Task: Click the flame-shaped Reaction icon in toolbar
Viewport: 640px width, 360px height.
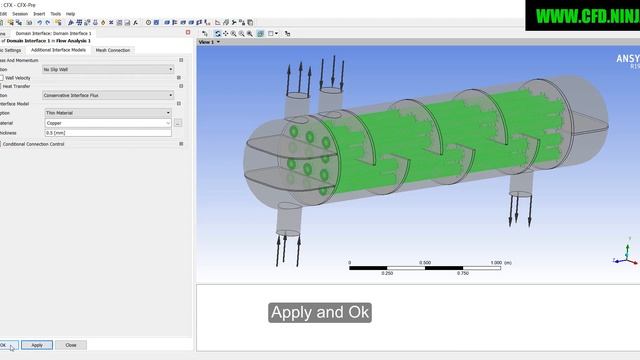Action: click(103, 22)
